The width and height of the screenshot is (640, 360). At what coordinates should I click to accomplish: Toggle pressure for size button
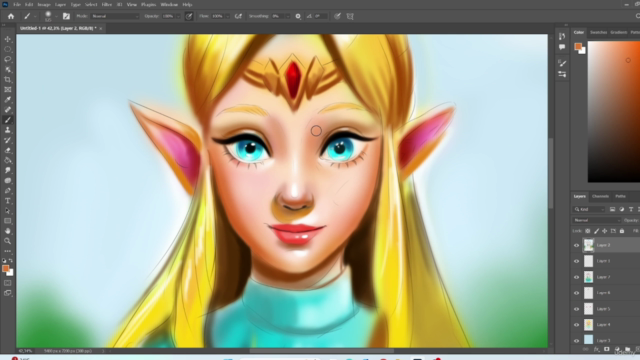[337, 16]
